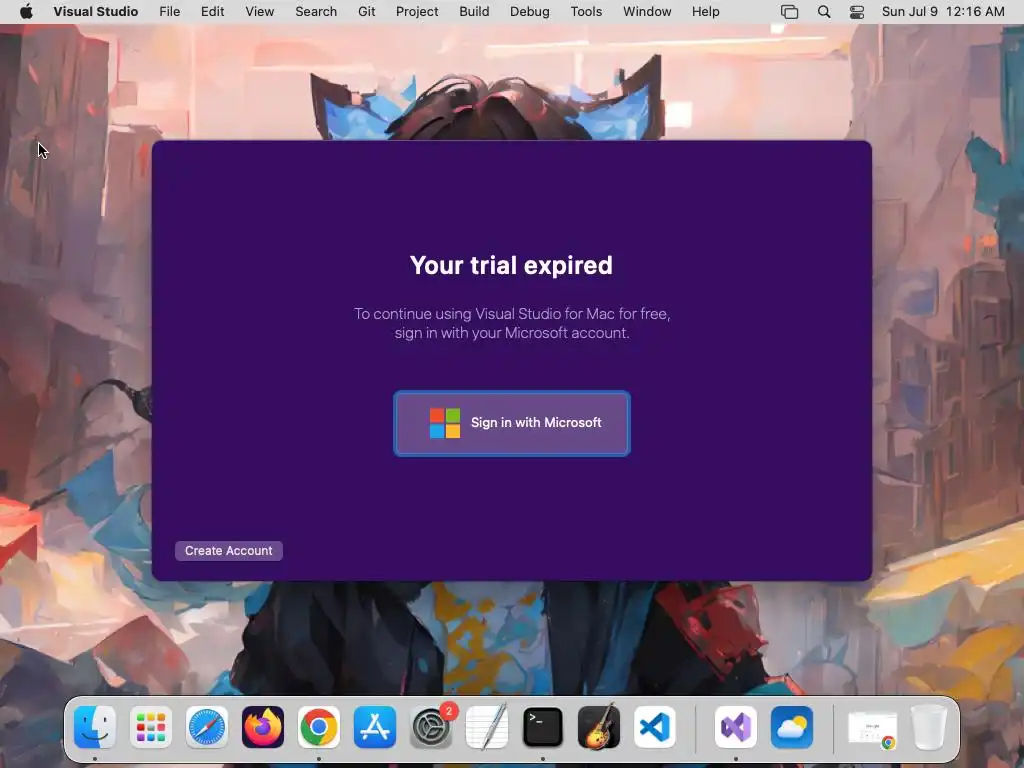This screenshot has width=1024, height=768.
Task: Open the minimized Chrome window thumbnail in dock
Action: [872, 728]
